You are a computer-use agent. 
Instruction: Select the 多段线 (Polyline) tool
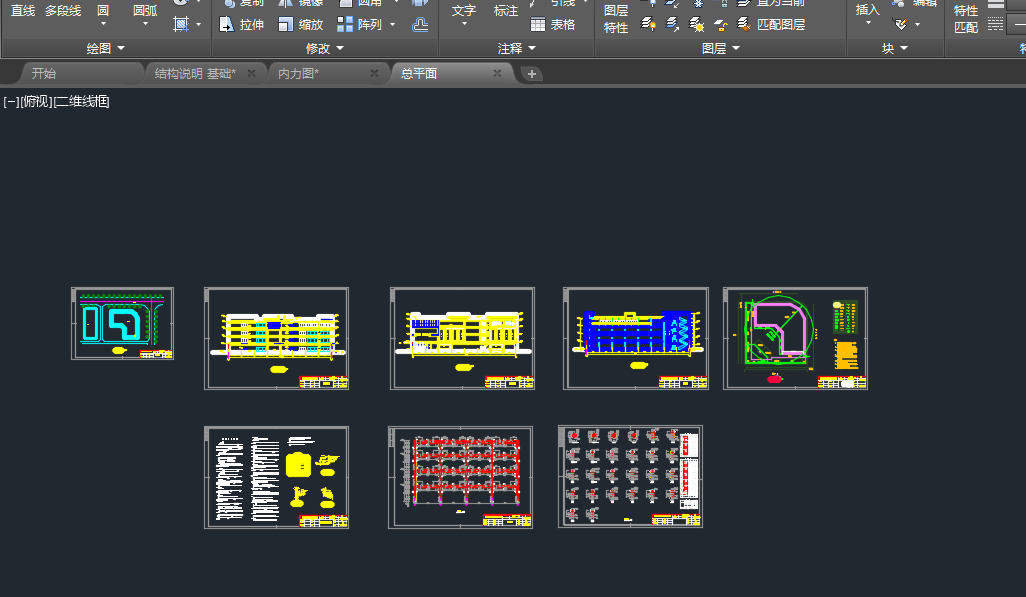63,10
